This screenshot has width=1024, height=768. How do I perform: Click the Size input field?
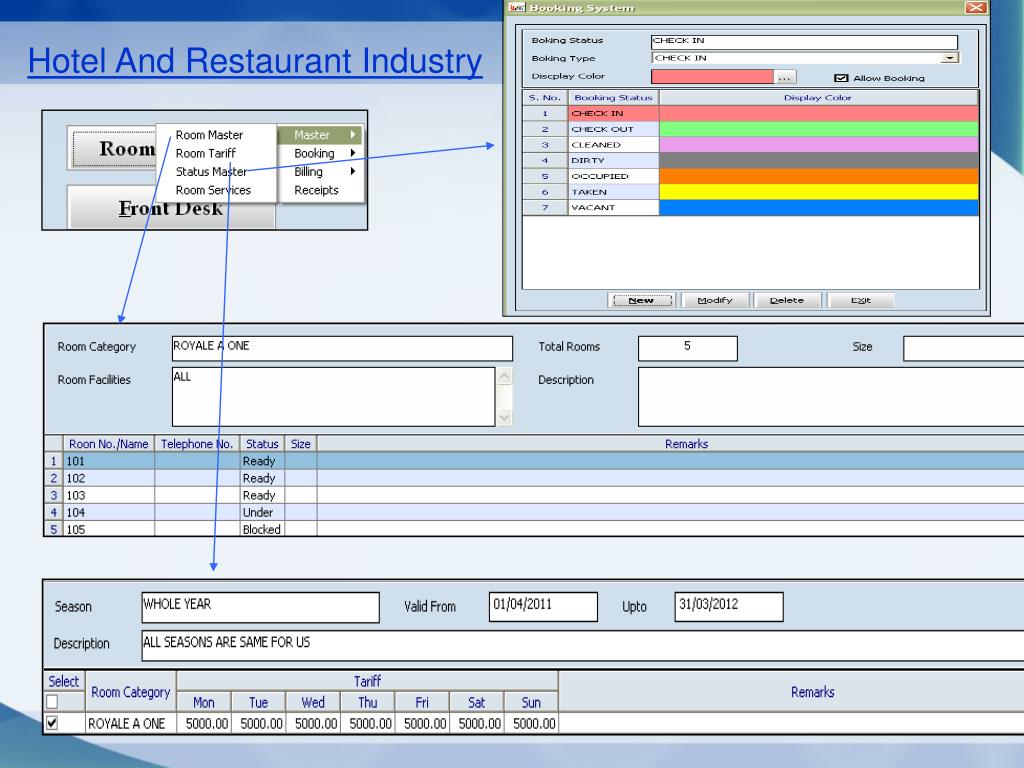coord(964,348)
